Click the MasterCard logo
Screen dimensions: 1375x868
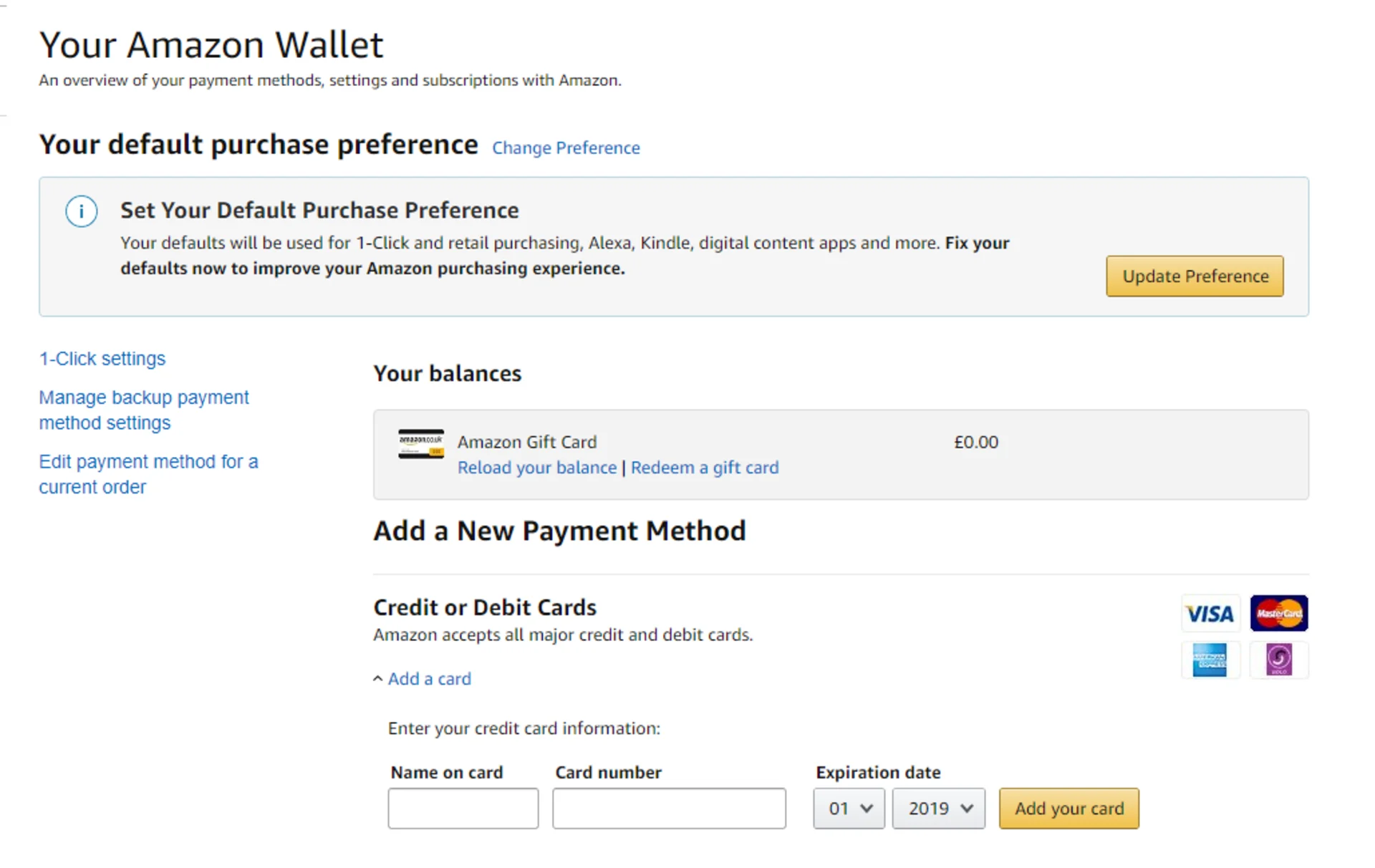[x=1279, y=614]
